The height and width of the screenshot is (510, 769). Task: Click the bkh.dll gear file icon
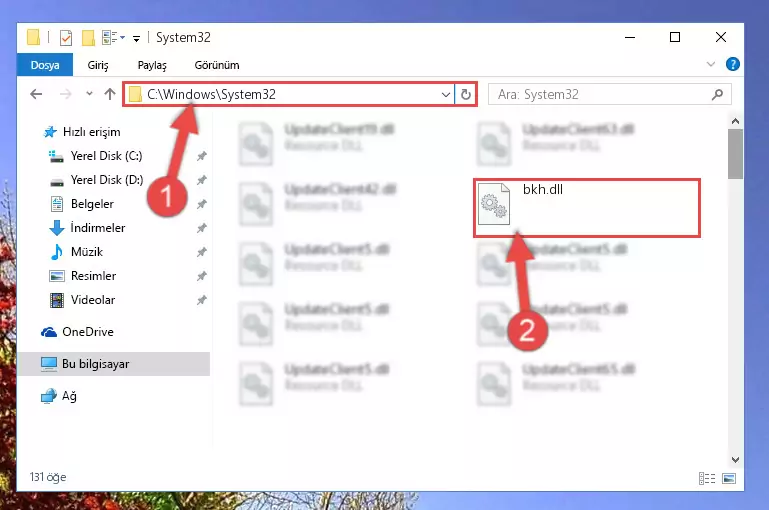coord(494,204)
